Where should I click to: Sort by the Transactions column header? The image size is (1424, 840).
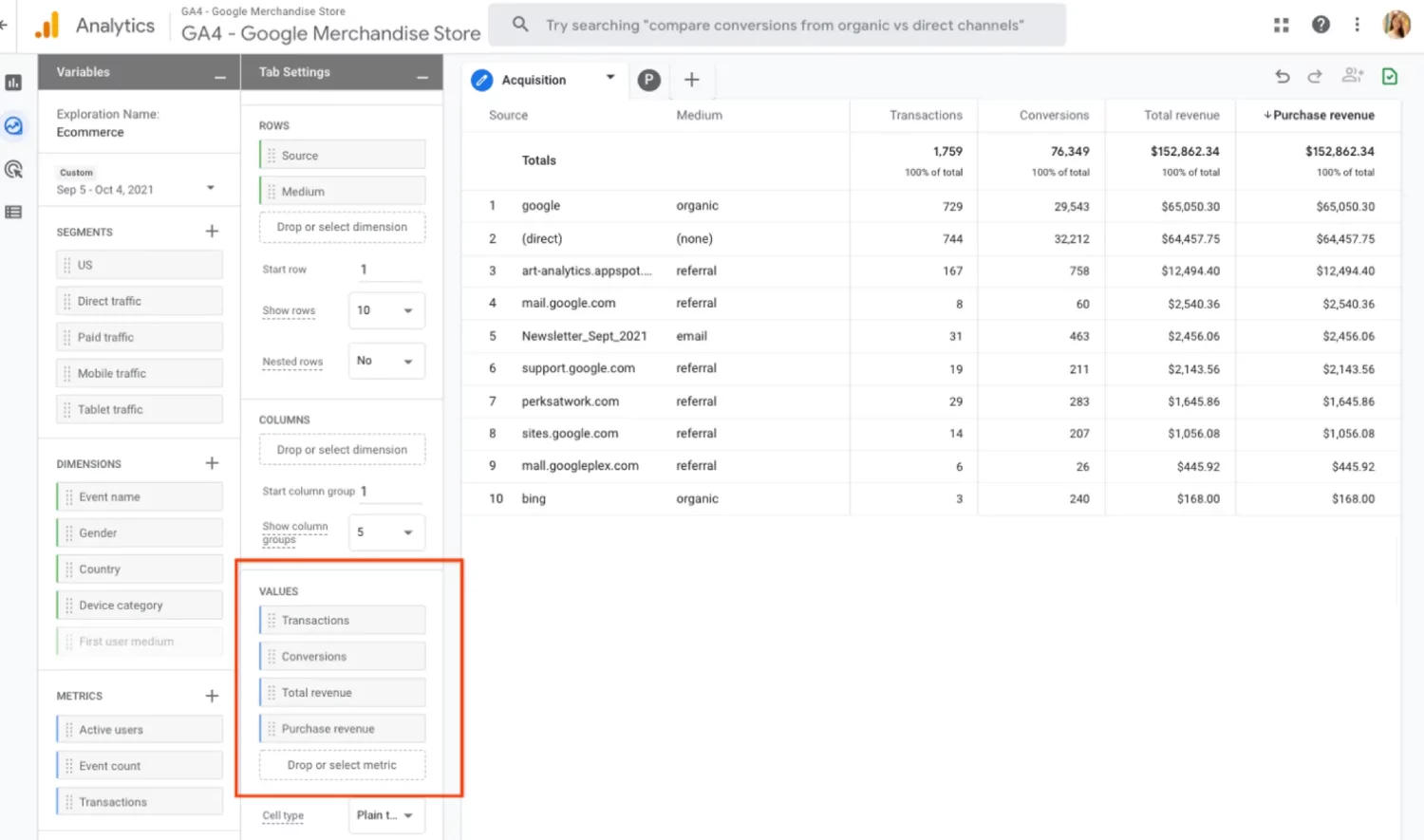click(x=926, y=115)
